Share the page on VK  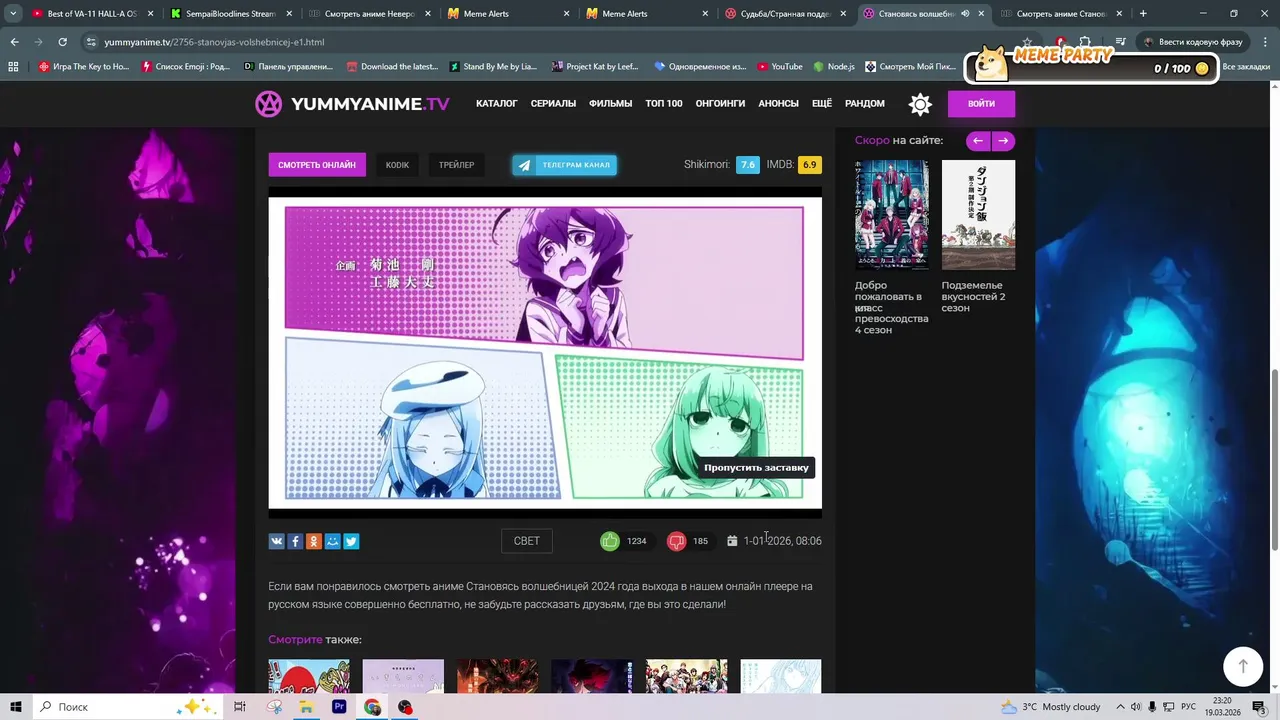coord(277,541)
